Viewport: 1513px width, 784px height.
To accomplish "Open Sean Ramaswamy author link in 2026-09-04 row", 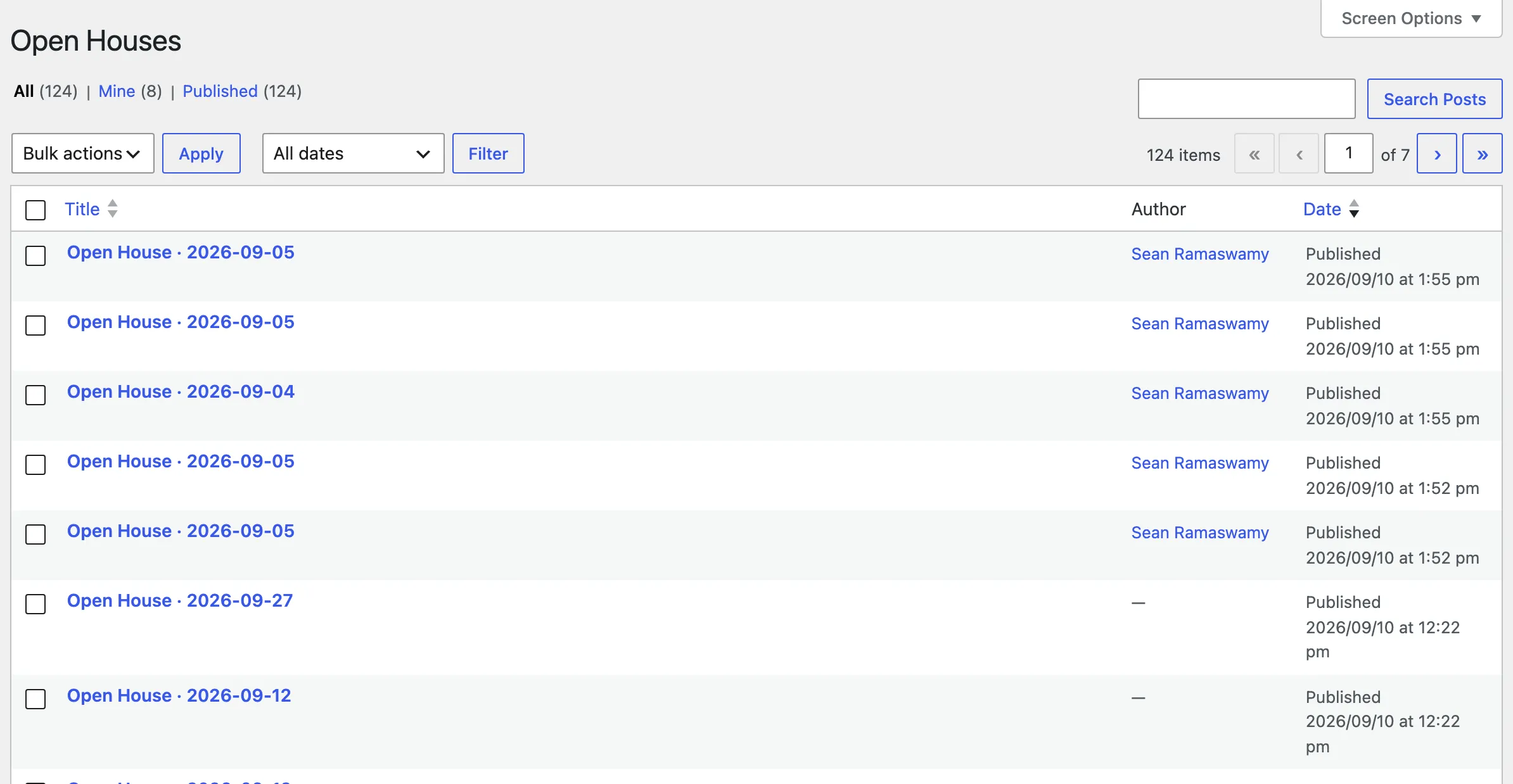I will tap(1200, 393).
